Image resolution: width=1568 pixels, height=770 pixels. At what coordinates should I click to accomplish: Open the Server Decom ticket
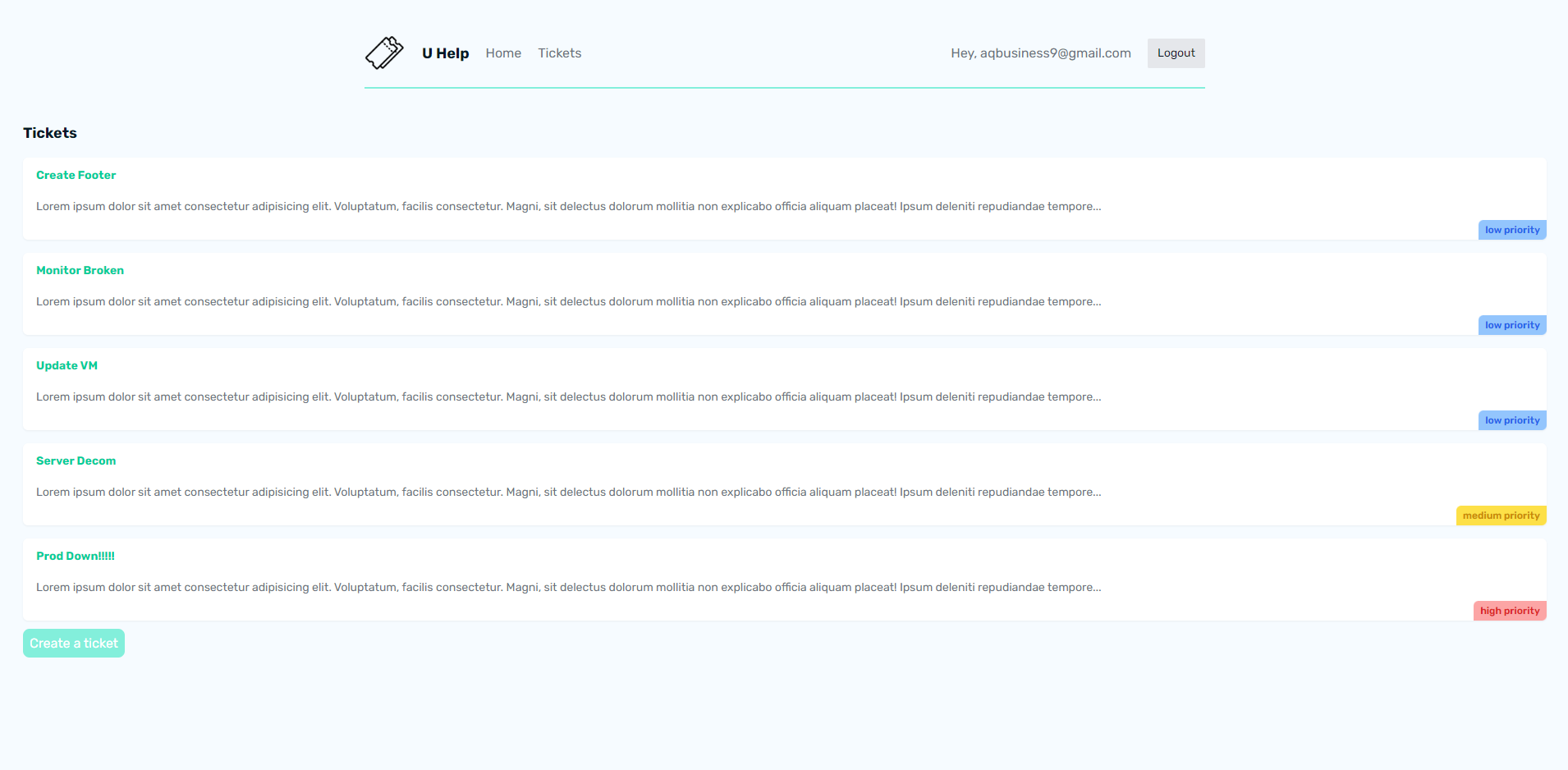tap(76, 461)
